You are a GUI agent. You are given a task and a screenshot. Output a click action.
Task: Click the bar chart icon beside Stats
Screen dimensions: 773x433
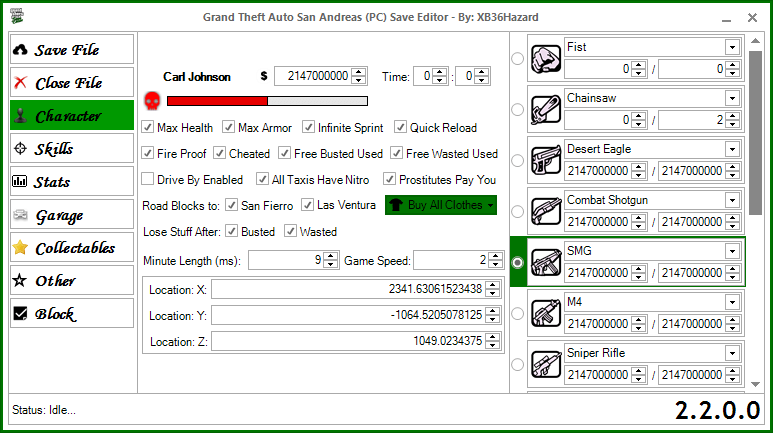pos(20,181)
